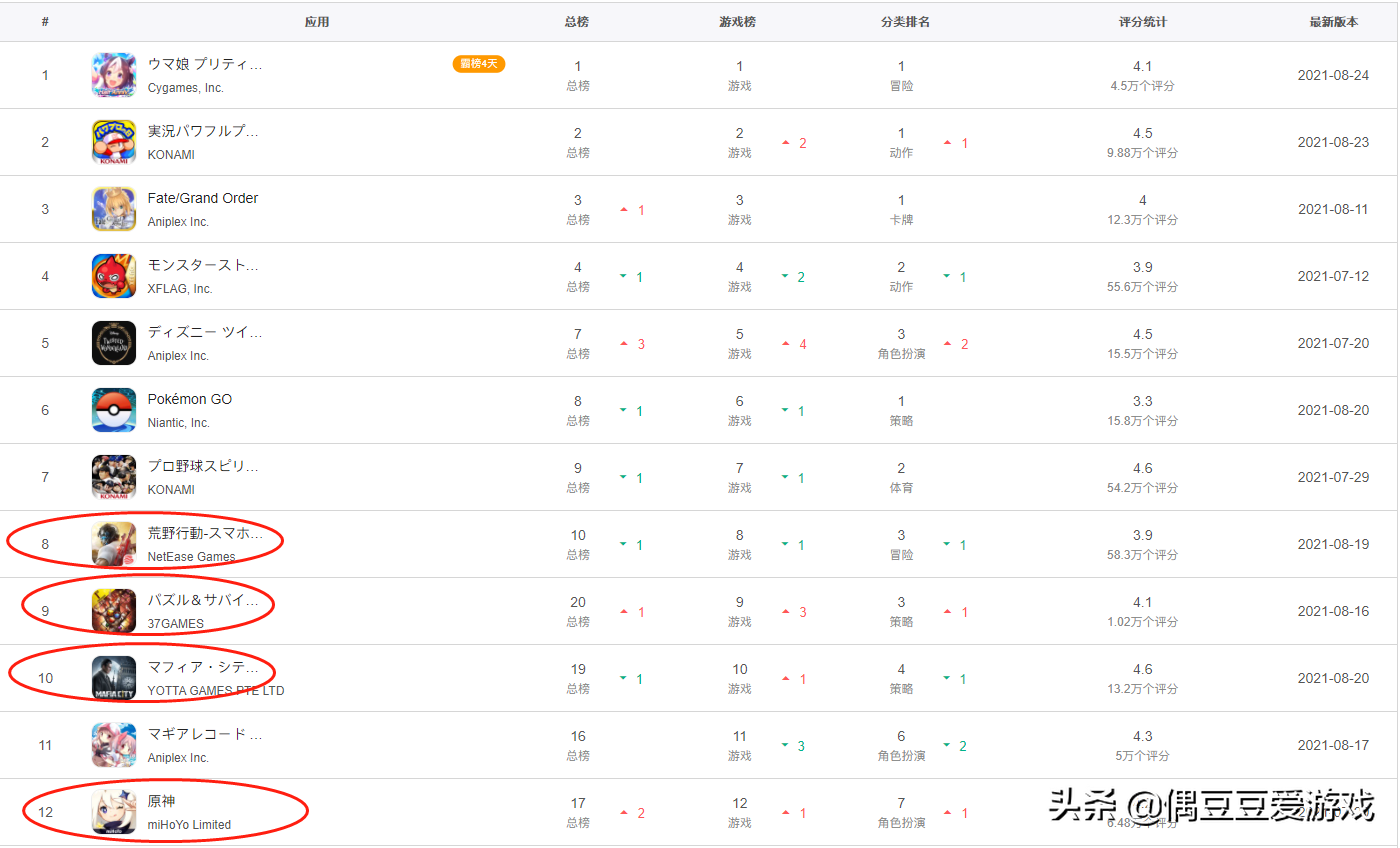The width and height of the screenshot is (1400, 848).
Task: Click the 2021-07-20 version date
Action: [1334, 343]
